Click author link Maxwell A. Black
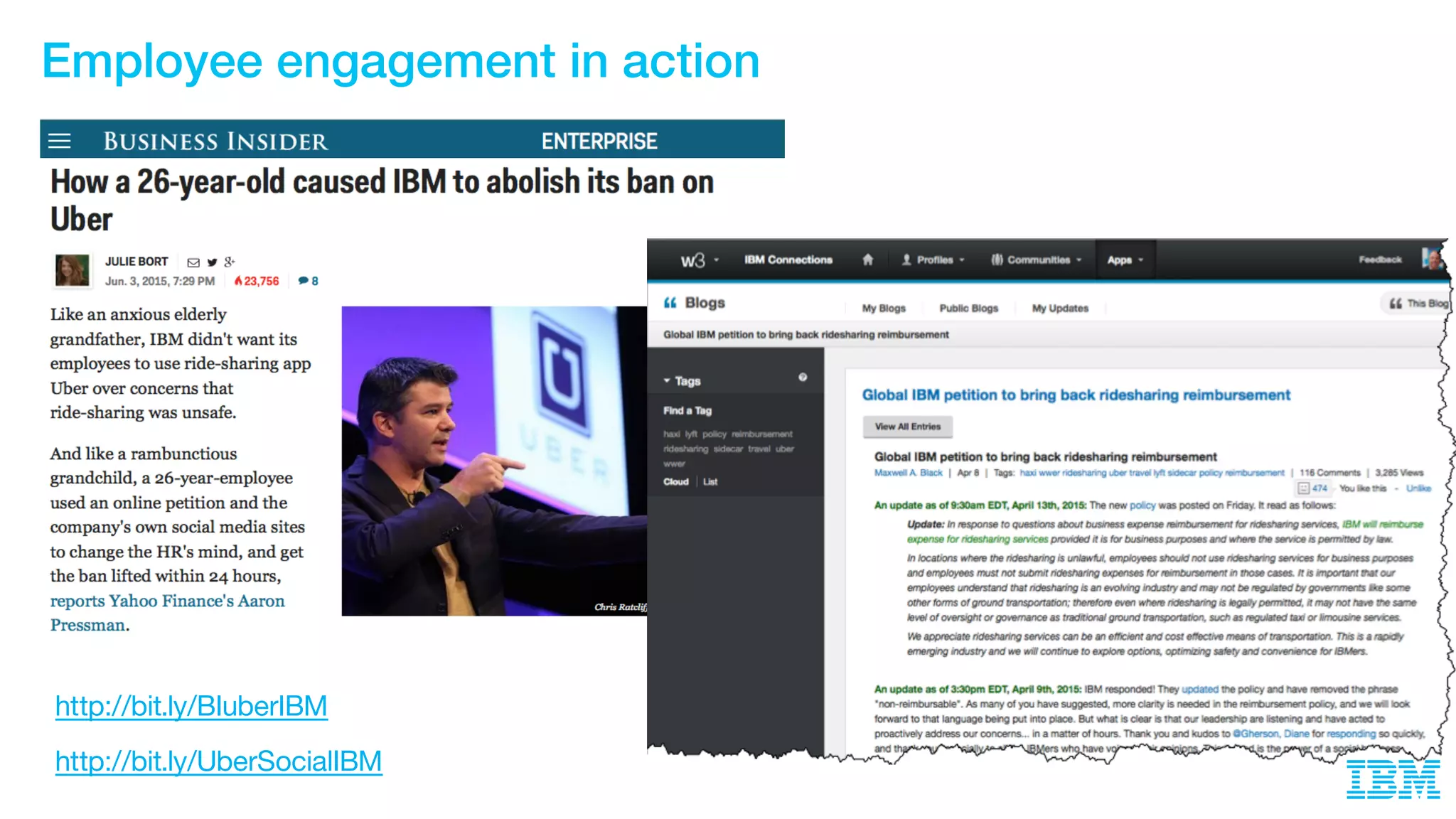This screenshot has width=1456, height=819. [x=908, y=473]
